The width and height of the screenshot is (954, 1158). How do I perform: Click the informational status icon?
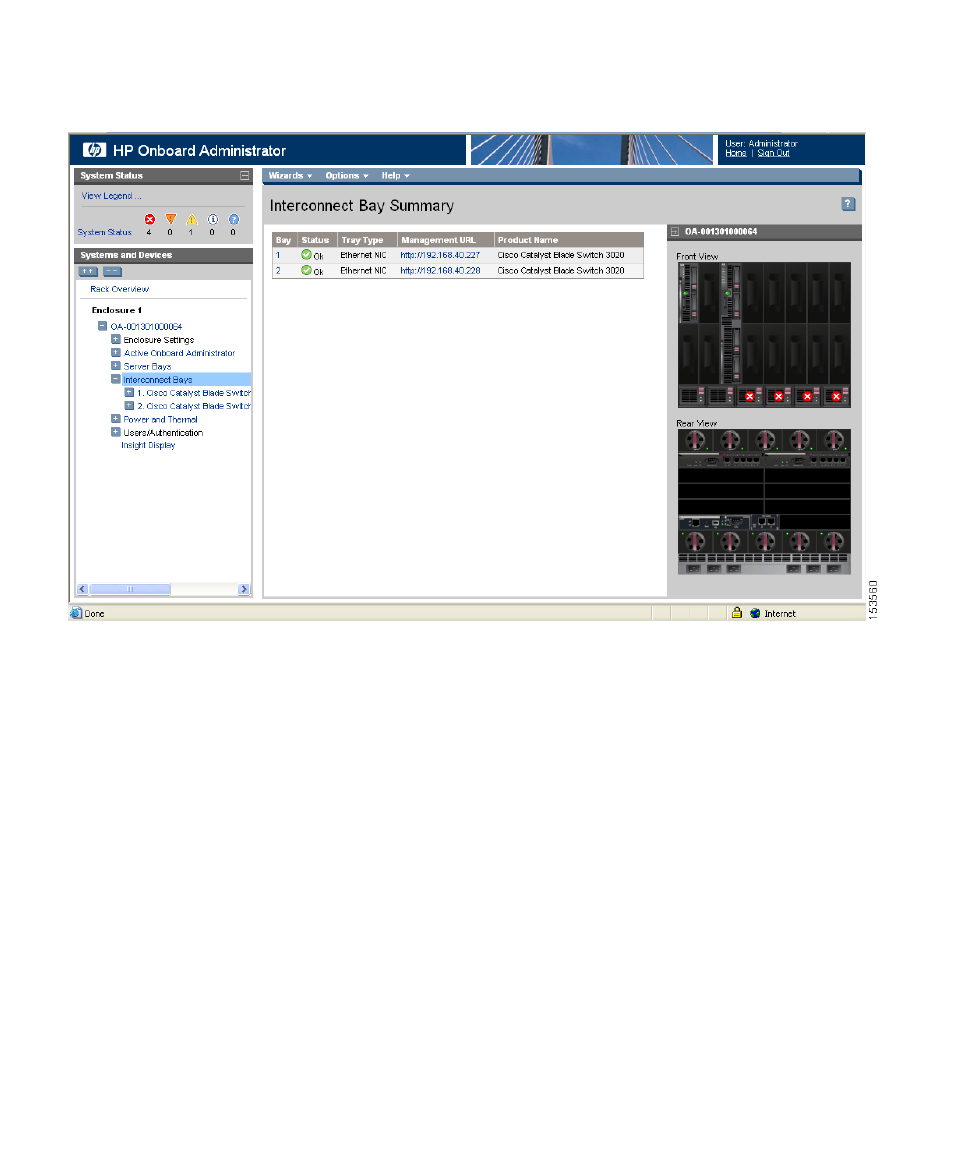click(213, 219)
